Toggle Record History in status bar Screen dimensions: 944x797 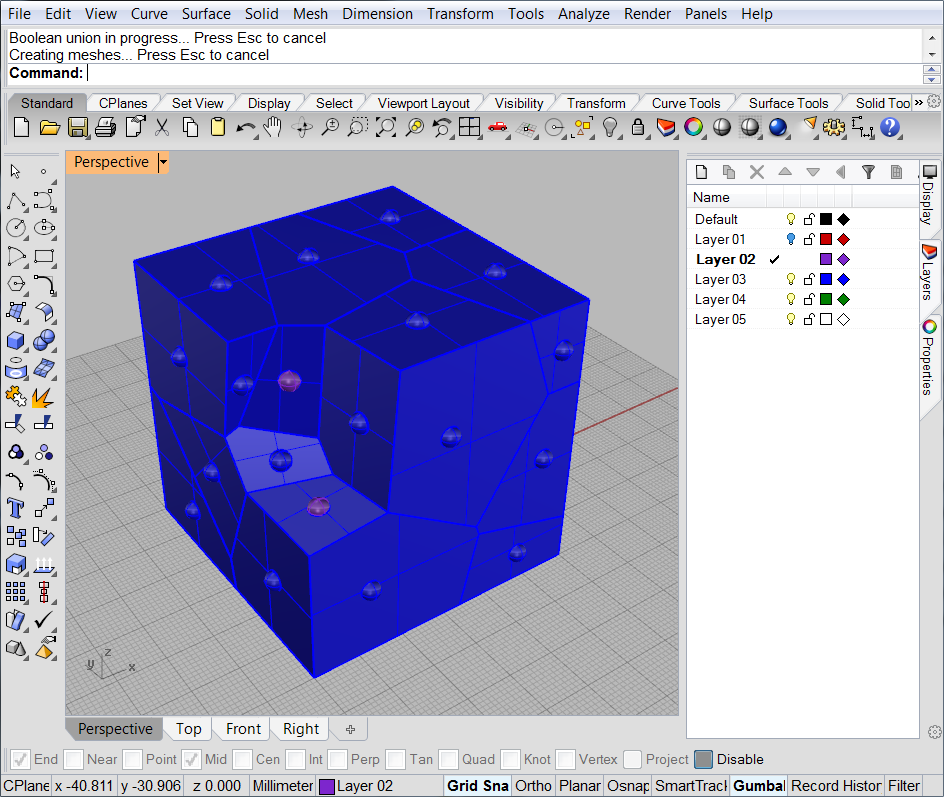pos(836,786)
